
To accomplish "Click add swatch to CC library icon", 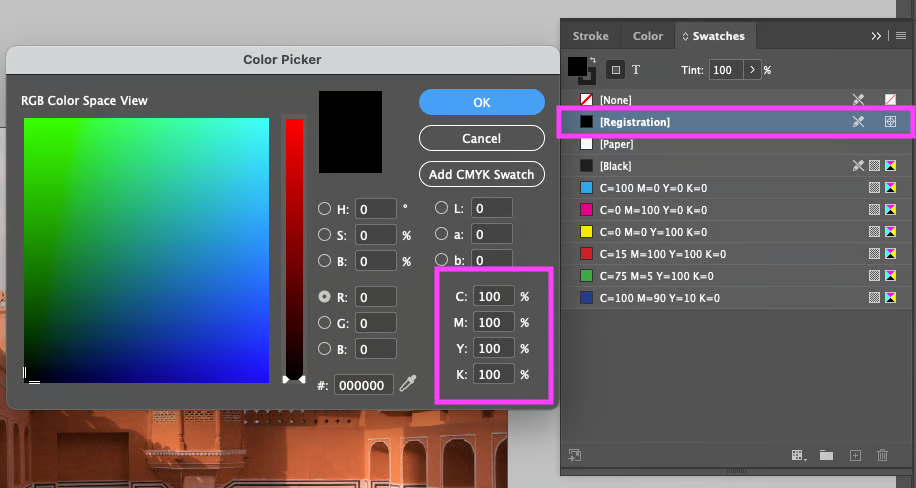I will [575, 455].
